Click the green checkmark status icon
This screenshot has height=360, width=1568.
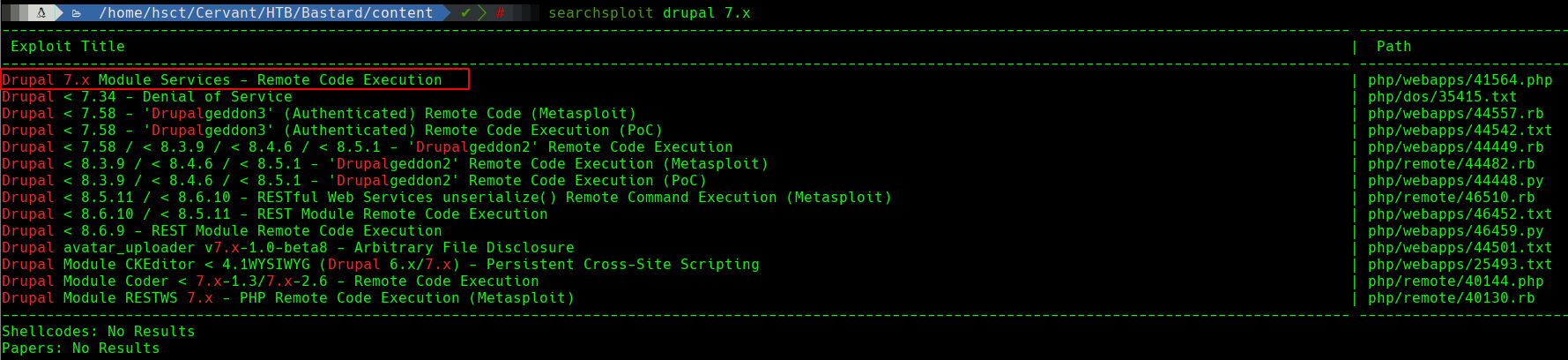[465, 12]
